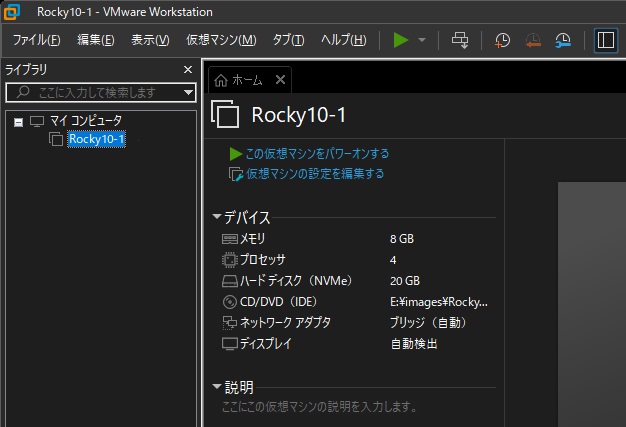626x427 pixels.
Task: Click the monitor icon beside マイ コンピュータ
Action: click(37, 121)
